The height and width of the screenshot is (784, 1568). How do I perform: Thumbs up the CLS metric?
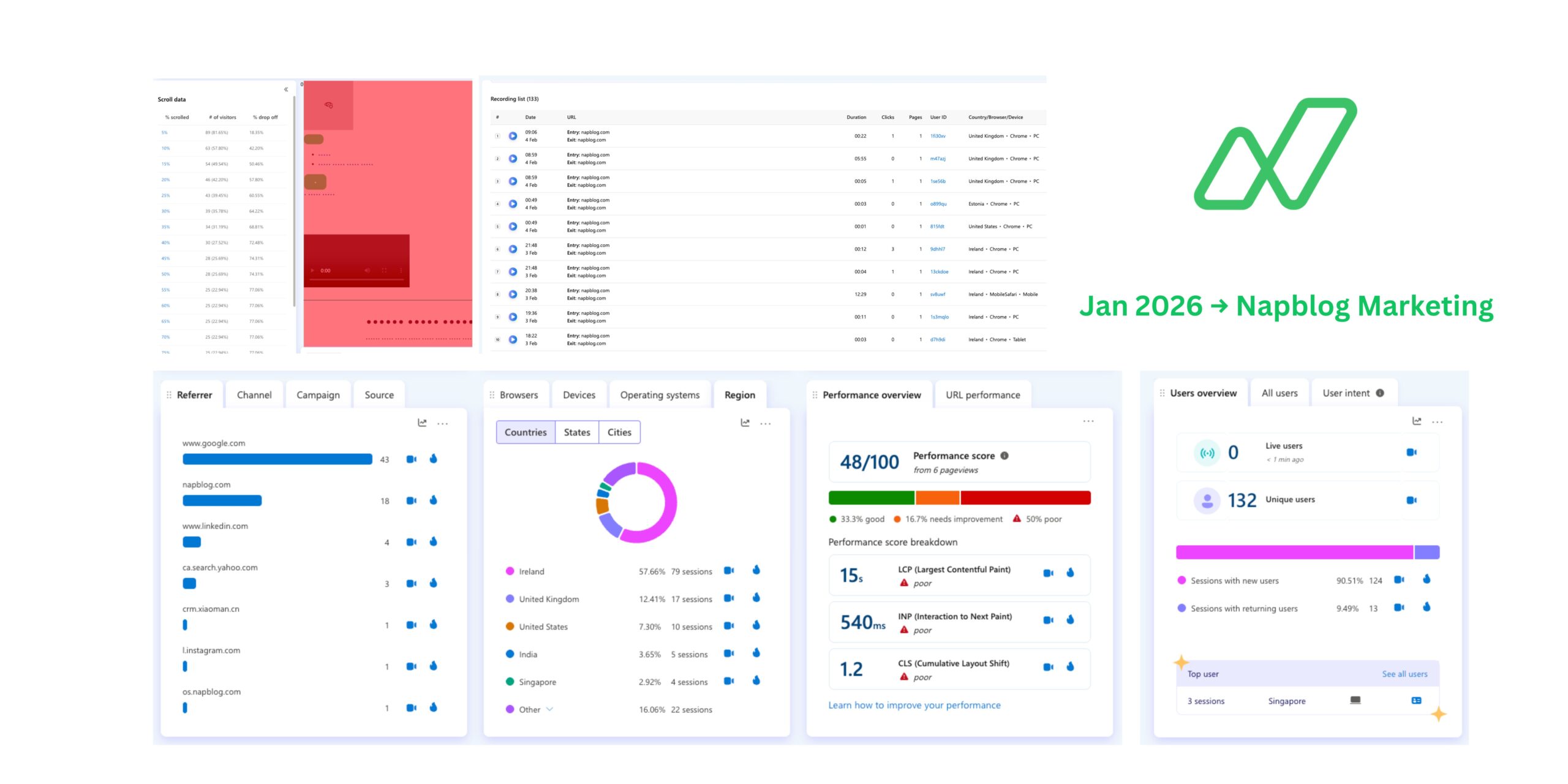tap(1069, 668)
